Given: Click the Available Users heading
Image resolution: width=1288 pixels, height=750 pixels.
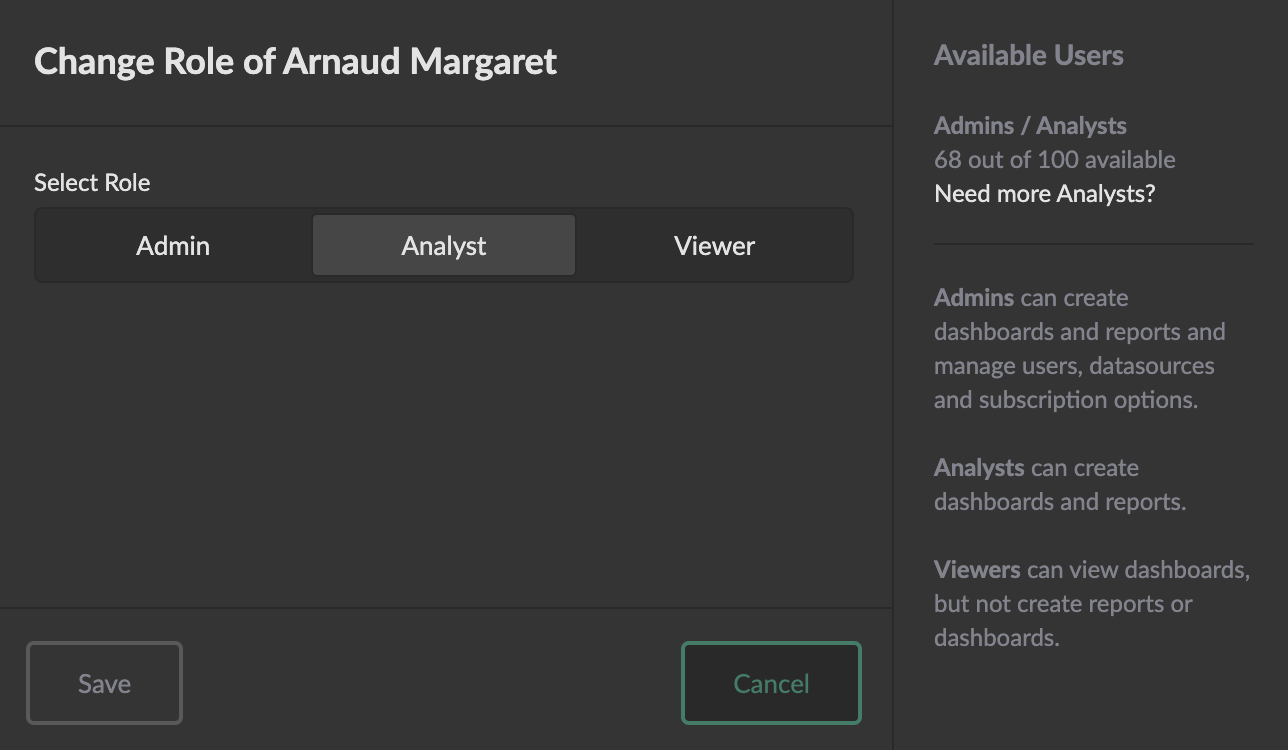Looking at the screenshot, I should [1028, 56].
